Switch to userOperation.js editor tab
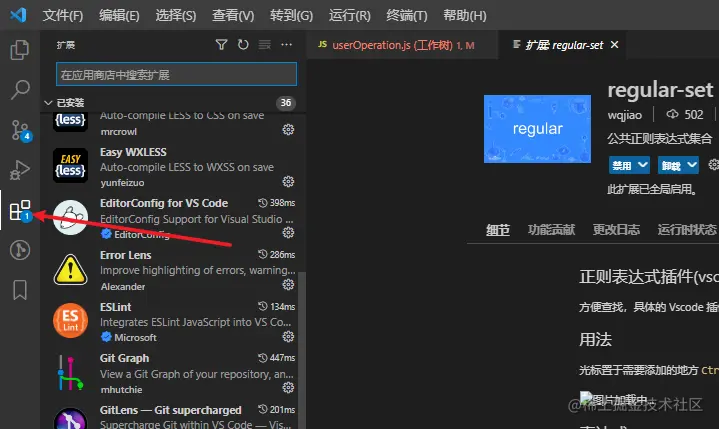This screenshot has height=429, width=719. (x=403, y=45)
